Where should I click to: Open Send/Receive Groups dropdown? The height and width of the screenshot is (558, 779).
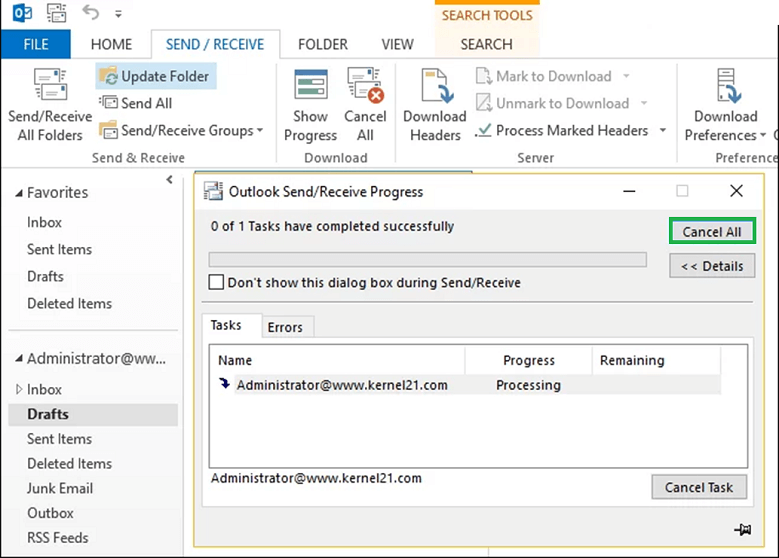(x=181, y=130)
